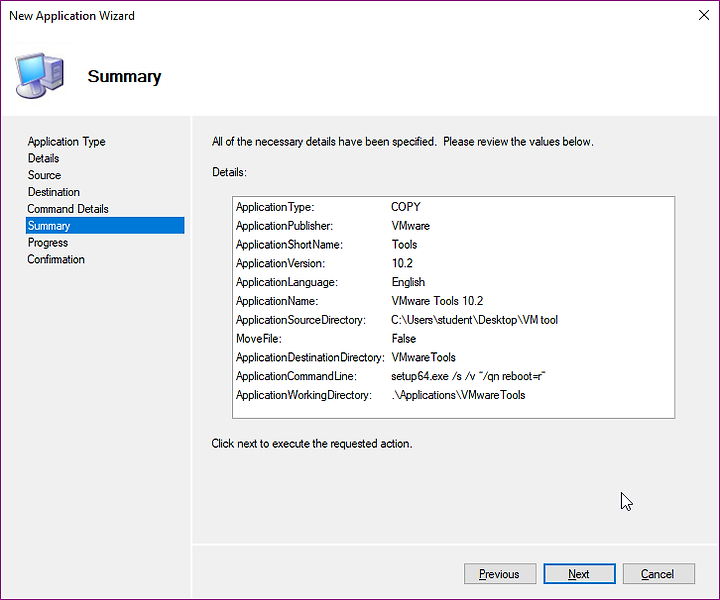Click the computer icon beside Summary heading
720x600 pixels.
(x=39, y=75)
